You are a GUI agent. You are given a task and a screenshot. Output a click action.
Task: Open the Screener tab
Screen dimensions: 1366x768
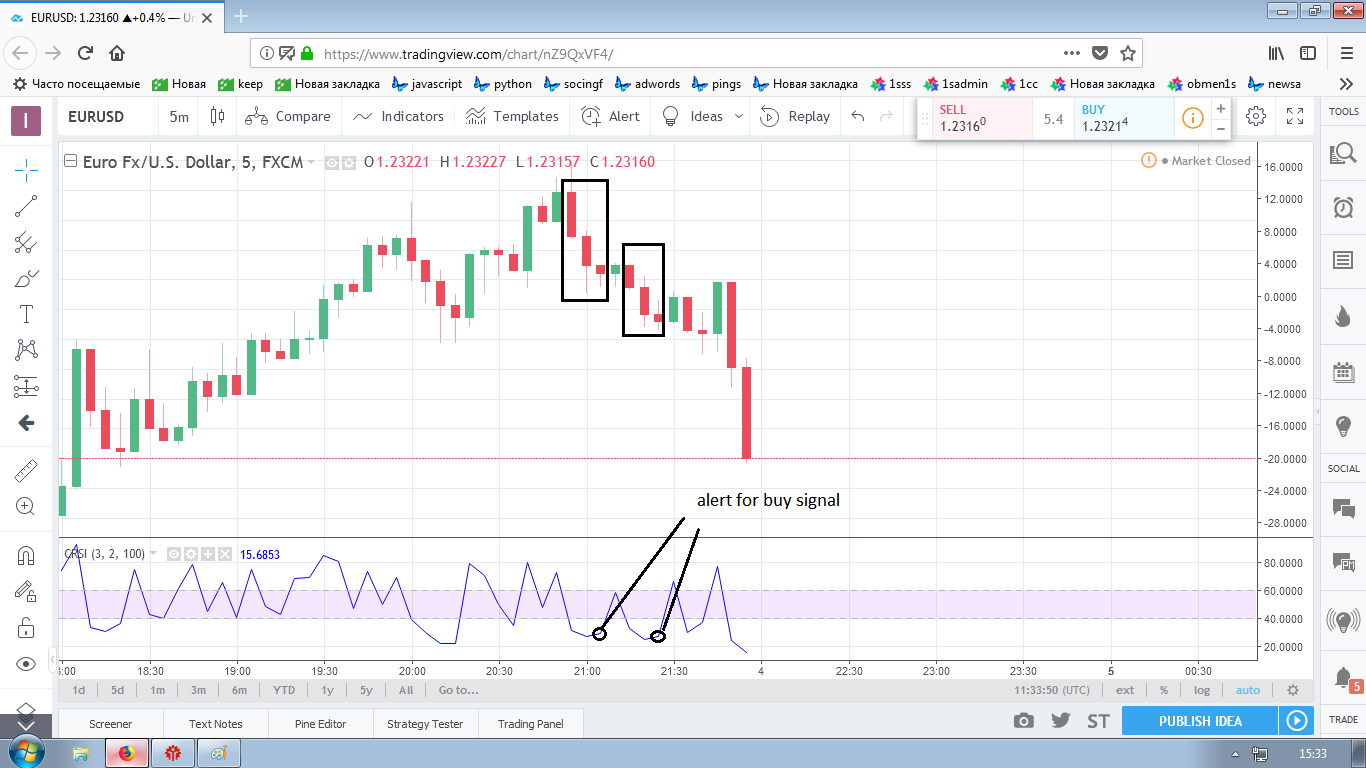[110, 723]
